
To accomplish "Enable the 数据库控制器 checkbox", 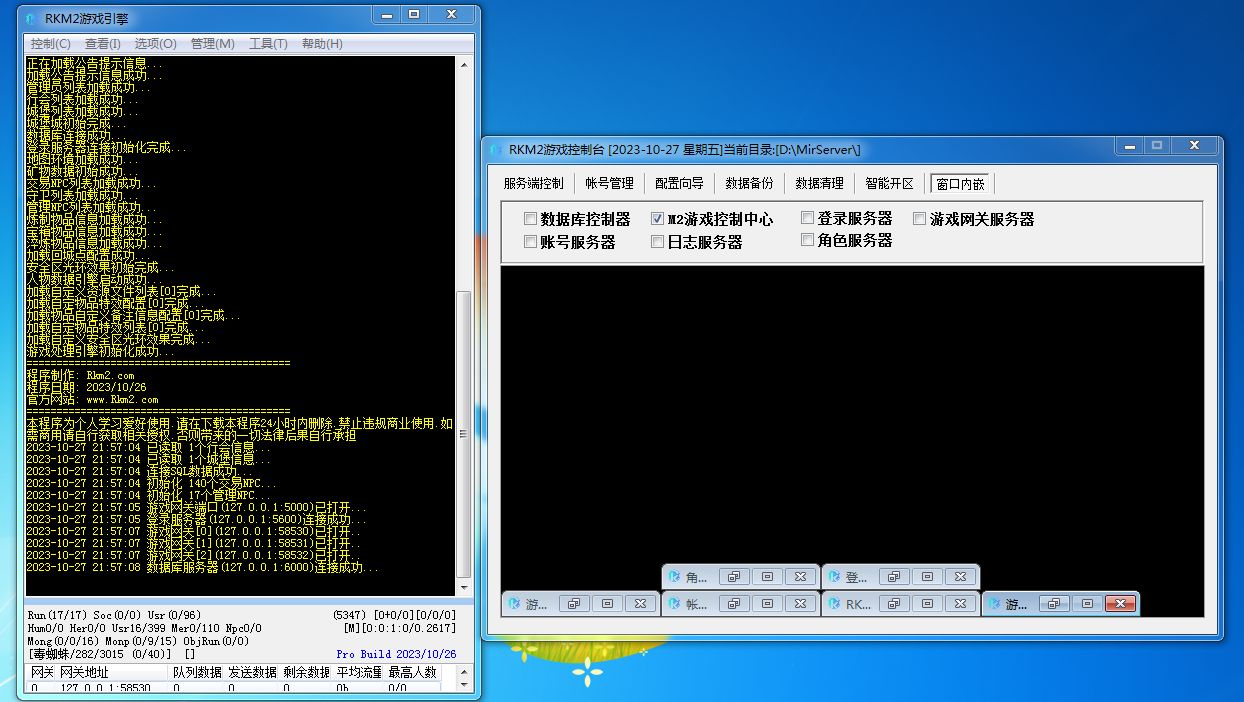I will (531, 219).
